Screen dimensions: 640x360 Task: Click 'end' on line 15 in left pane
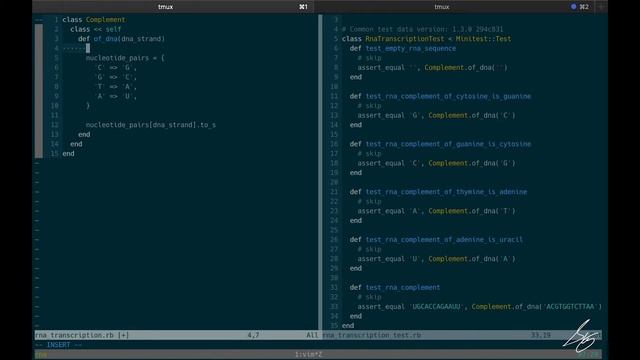(68, 153)
